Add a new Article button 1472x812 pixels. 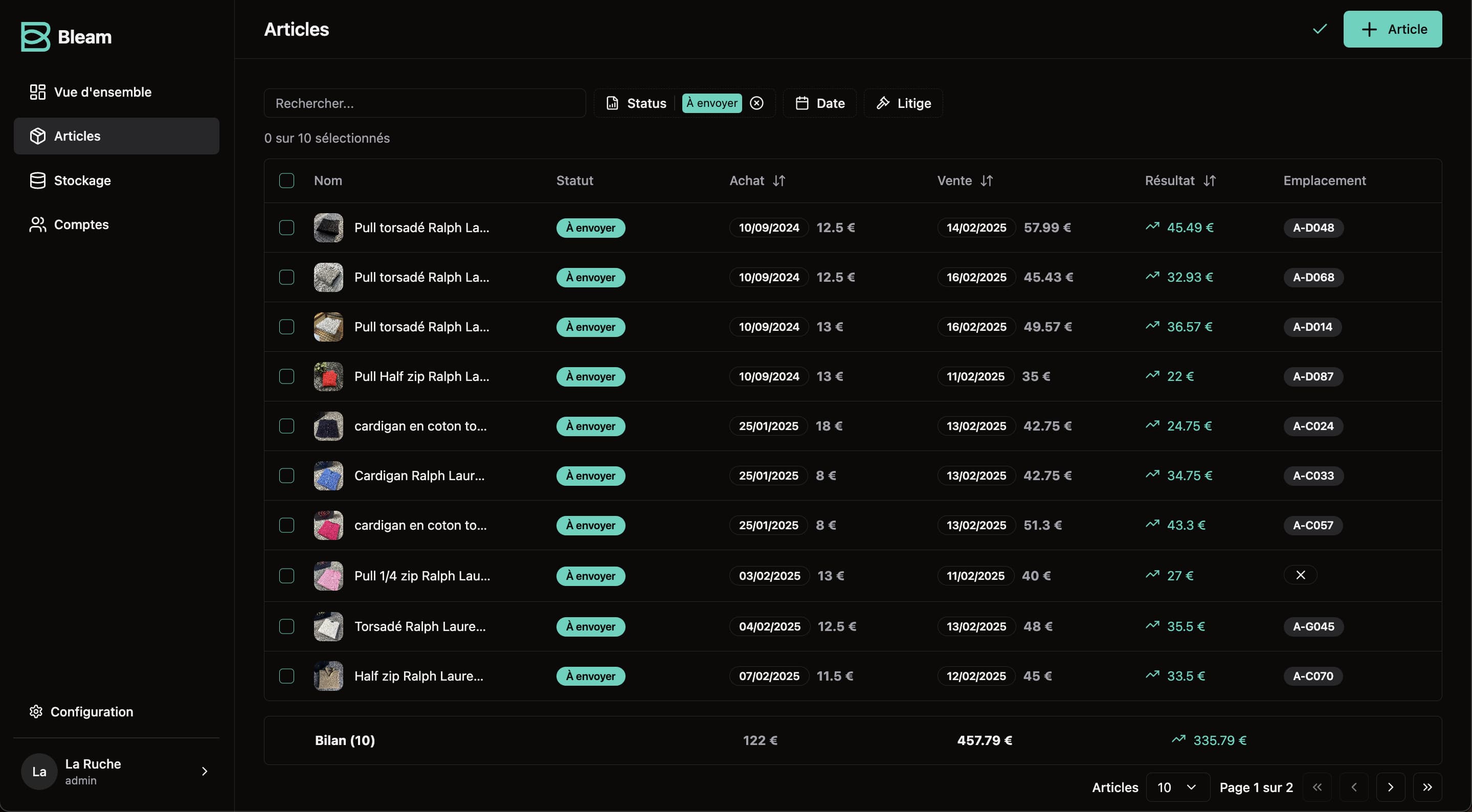[1393, 29]
